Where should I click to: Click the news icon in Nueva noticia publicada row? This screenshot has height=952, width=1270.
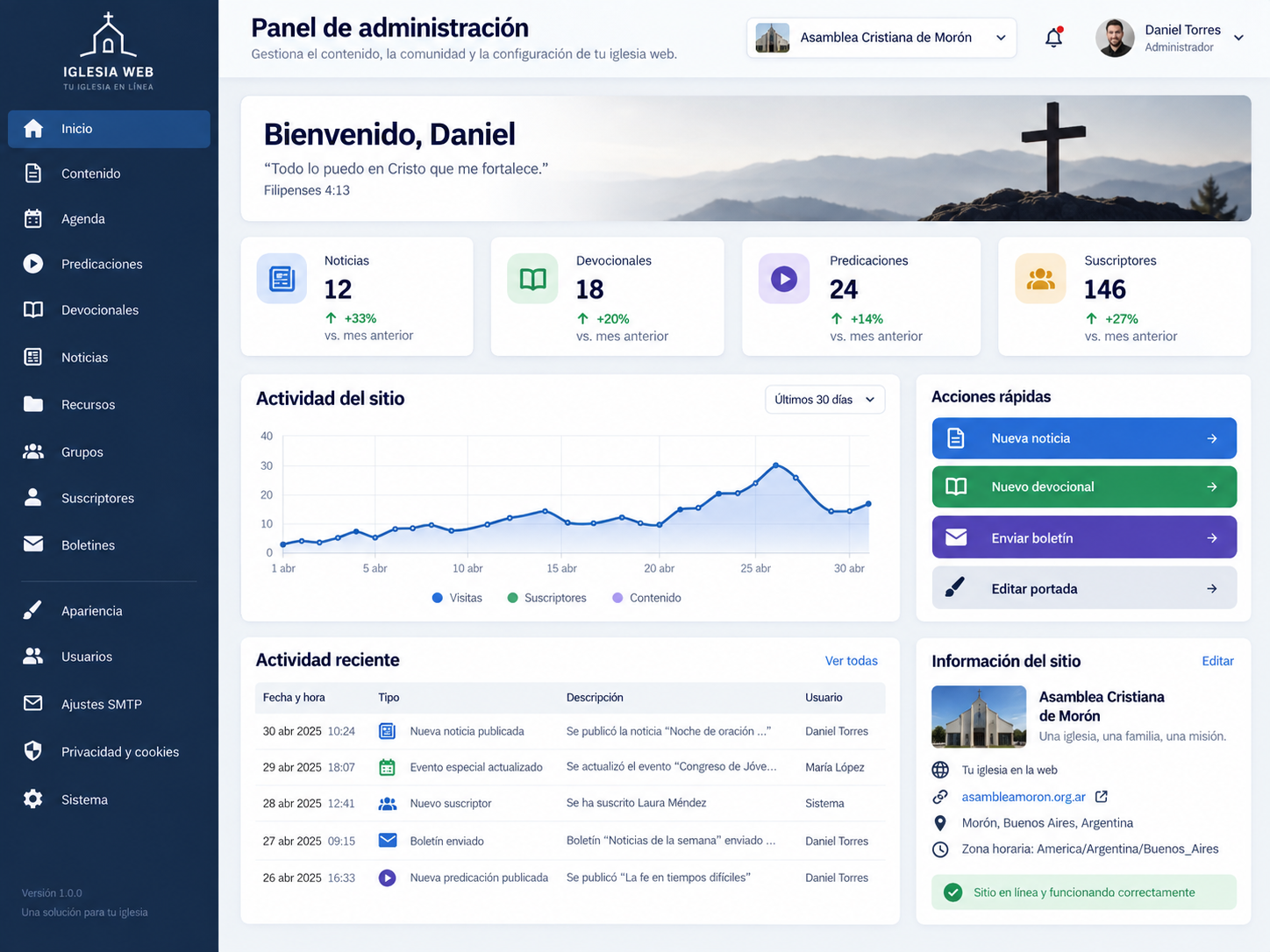(387, 731)
